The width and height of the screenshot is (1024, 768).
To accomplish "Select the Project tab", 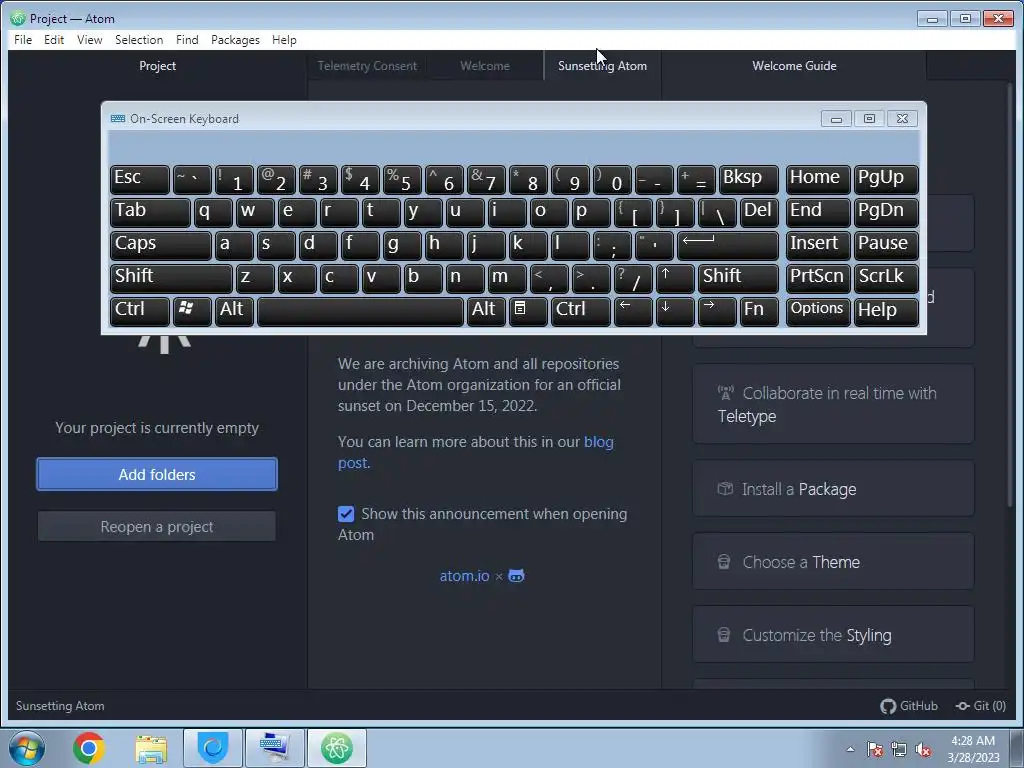I will point(157,66).
